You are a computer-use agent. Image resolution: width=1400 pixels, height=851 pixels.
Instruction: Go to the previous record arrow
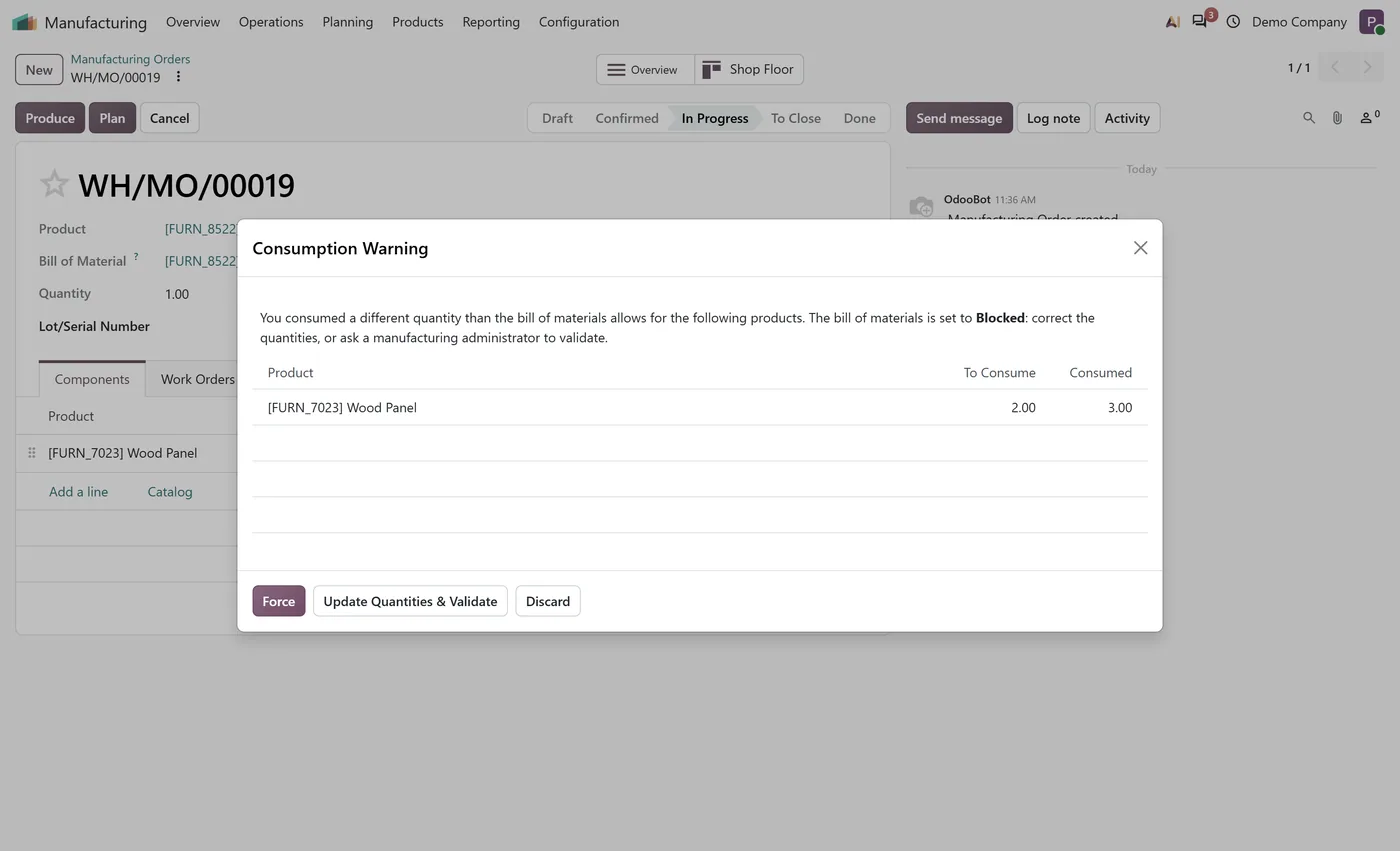click(1334, 68)
